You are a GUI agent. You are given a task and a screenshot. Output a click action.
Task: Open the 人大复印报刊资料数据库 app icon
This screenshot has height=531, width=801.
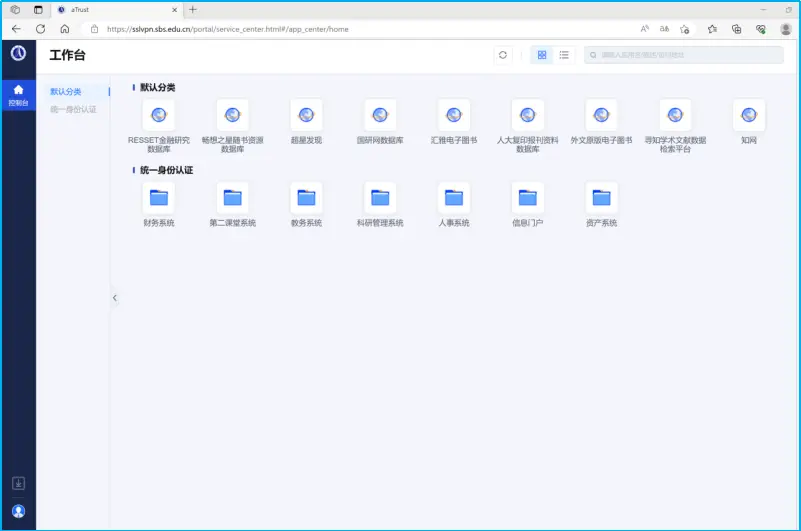click(x=528, y=116)
